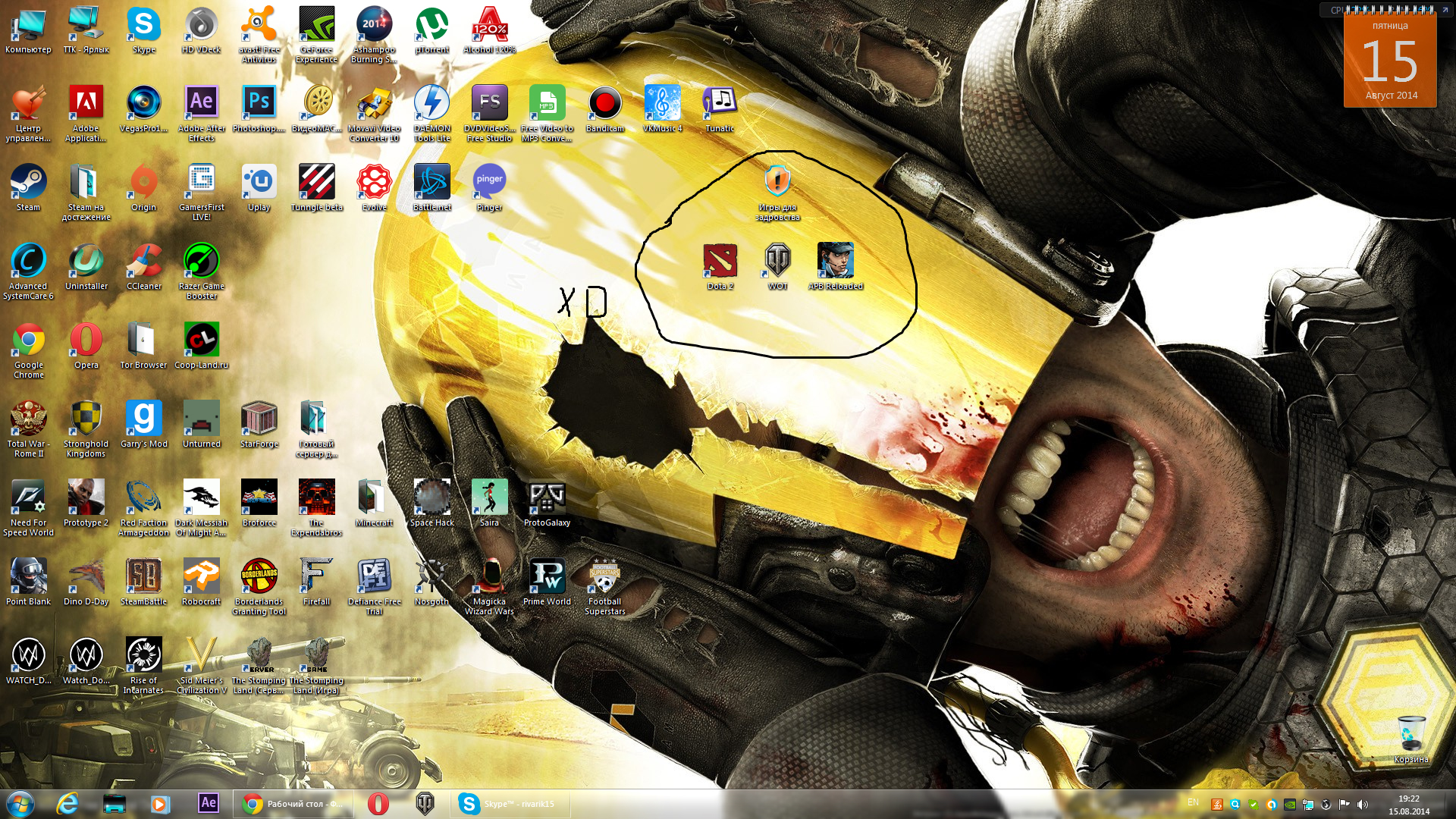Viewport: 1456px width, 819px height.
Task: Launch CCleaner desktop shortcut
Action: [x=143, y=266]
